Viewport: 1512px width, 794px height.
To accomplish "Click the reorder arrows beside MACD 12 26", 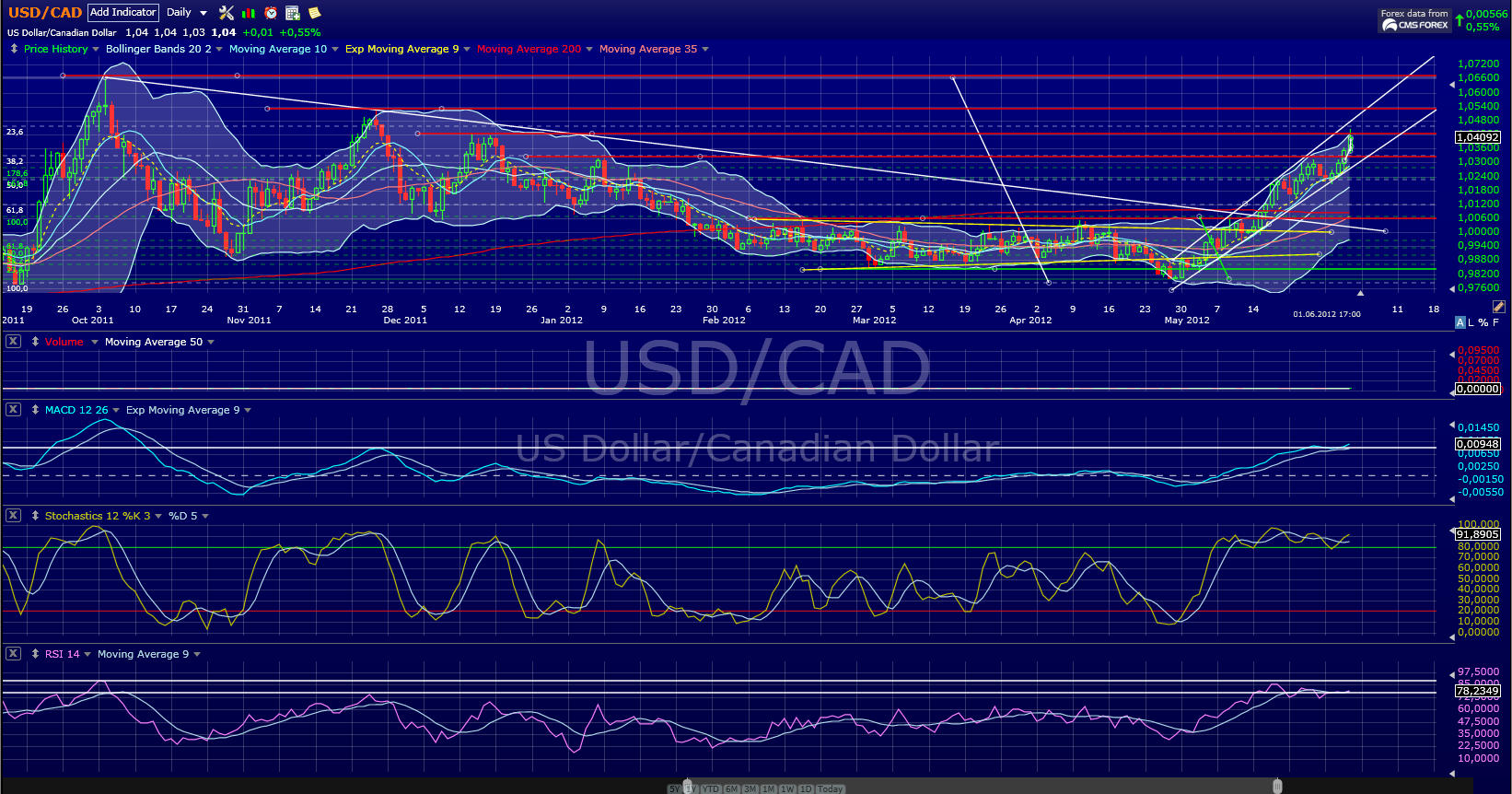I will pyautogui.click(x=35, y=410).
